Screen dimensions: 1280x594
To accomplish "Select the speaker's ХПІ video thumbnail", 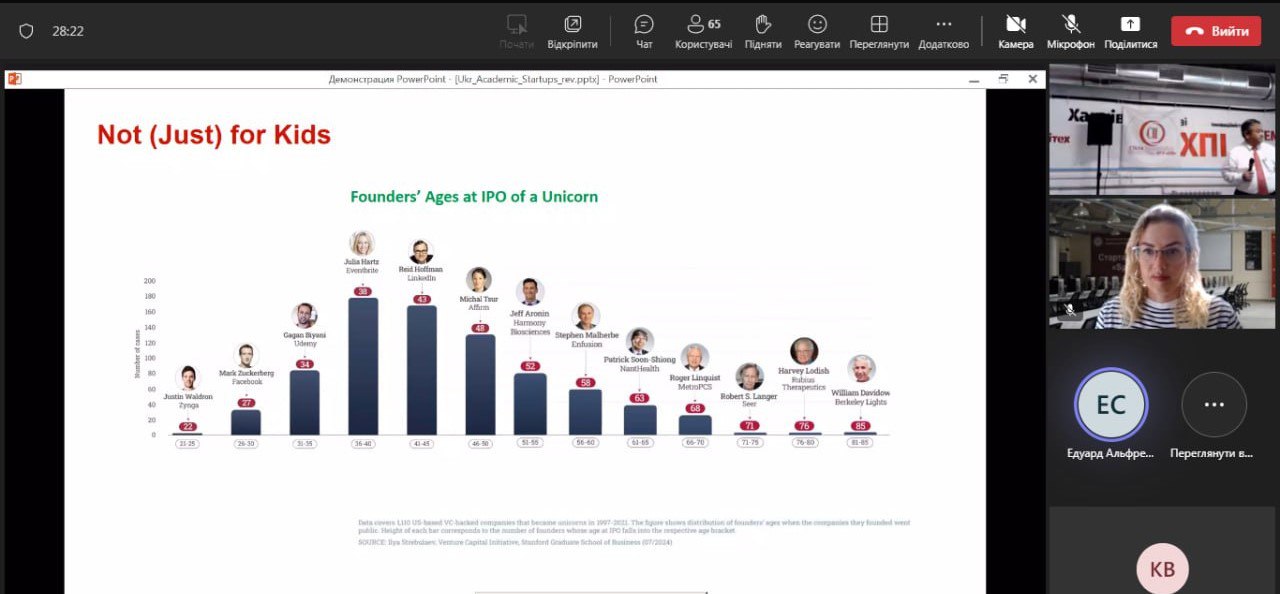I will (1161, 130).
